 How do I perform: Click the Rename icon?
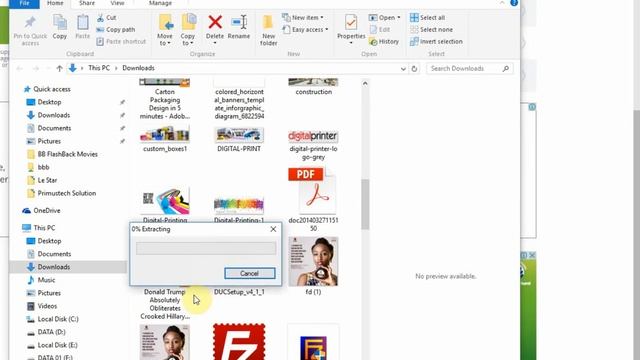(239, 22)
